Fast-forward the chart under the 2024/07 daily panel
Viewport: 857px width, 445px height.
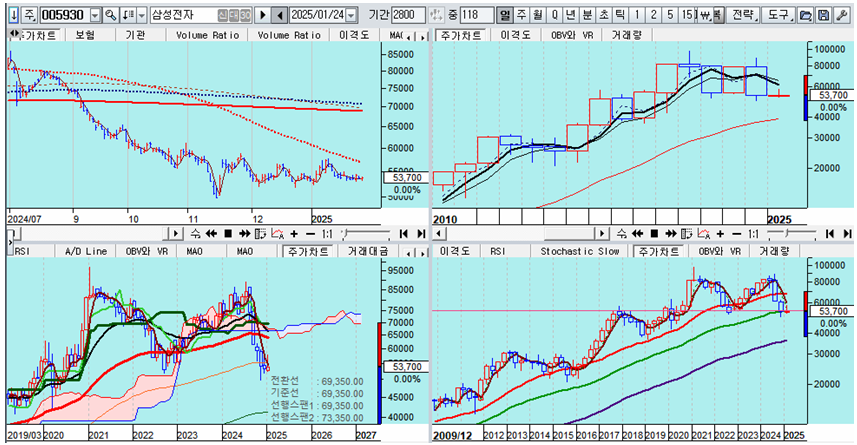click(x=244, y=234)
